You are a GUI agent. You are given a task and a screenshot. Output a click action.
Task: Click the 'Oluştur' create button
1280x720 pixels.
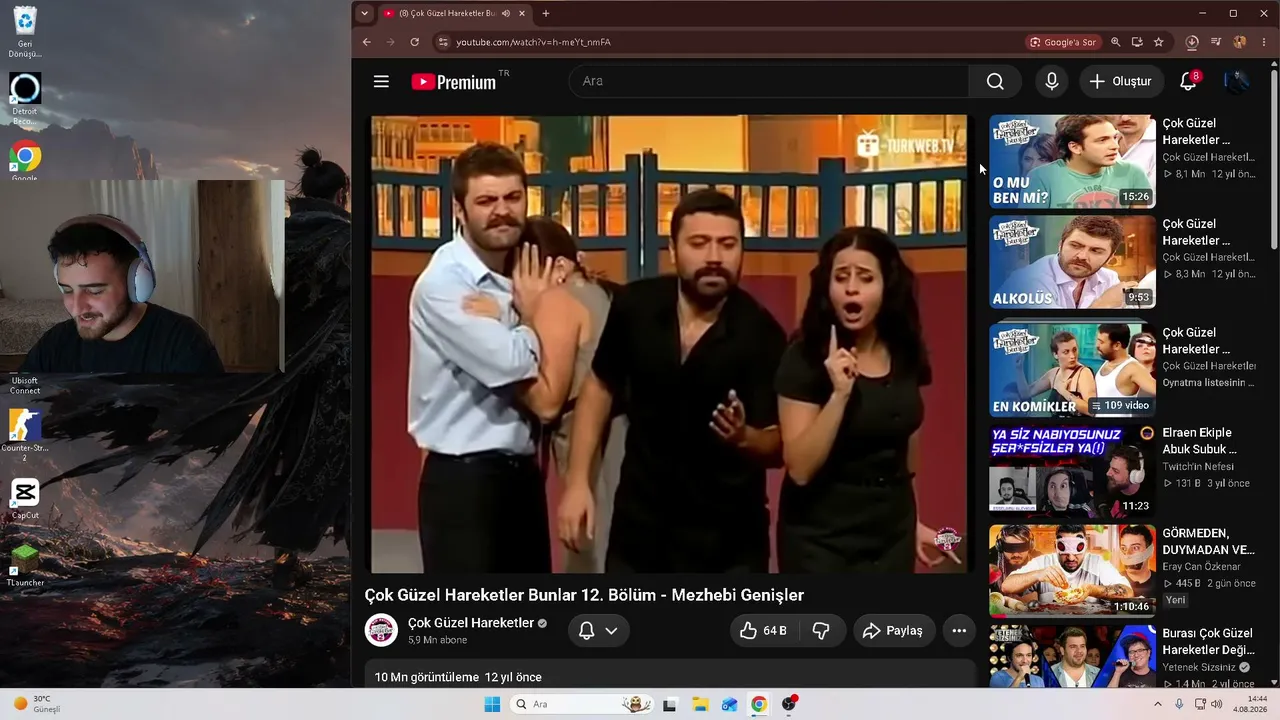coord(1121,81)
